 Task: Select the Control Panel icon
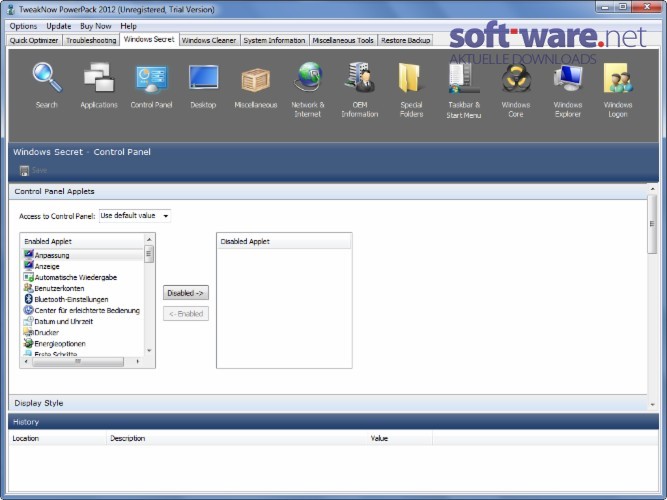[x=151, y=78]
